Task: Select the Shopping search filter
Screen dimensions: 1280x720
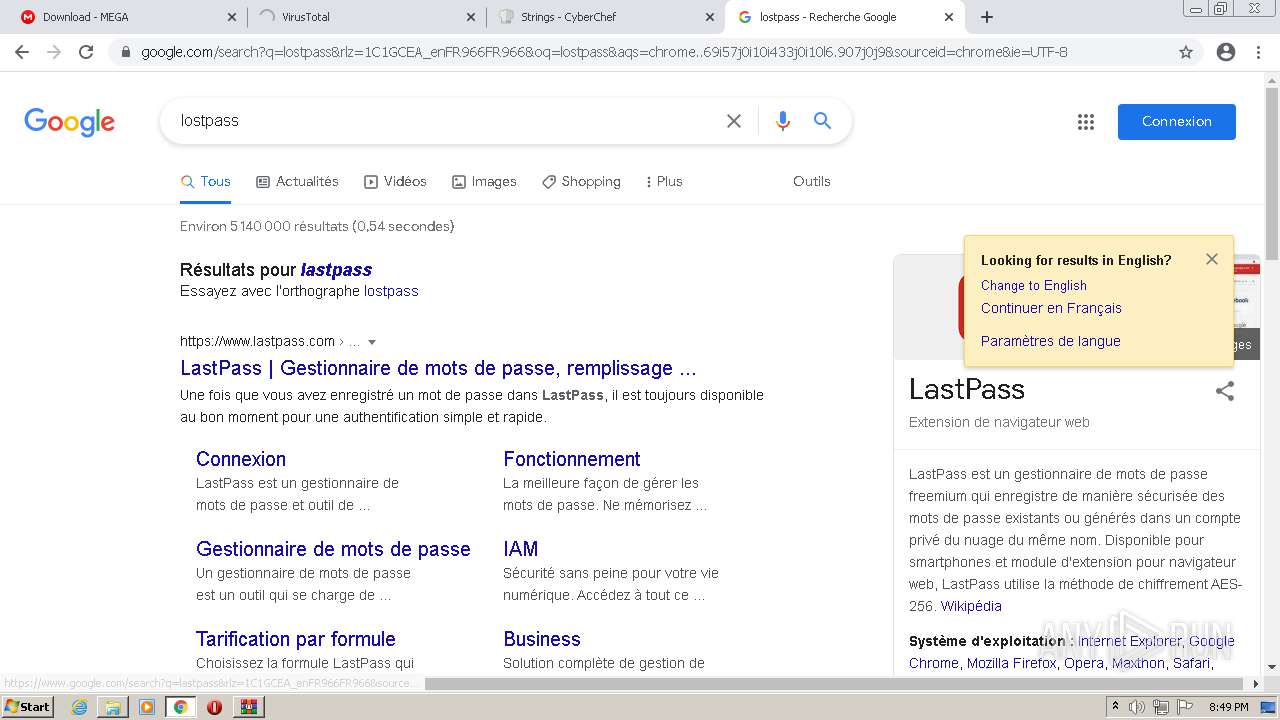Action: click(581, 181)
